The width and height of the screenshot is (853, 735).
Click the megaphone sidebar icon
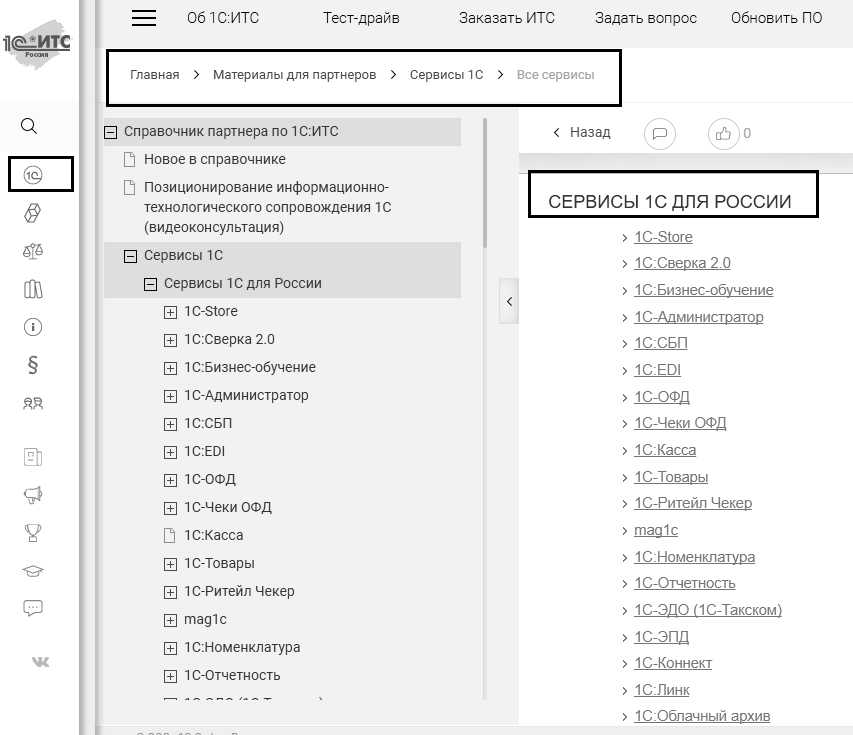33,495
